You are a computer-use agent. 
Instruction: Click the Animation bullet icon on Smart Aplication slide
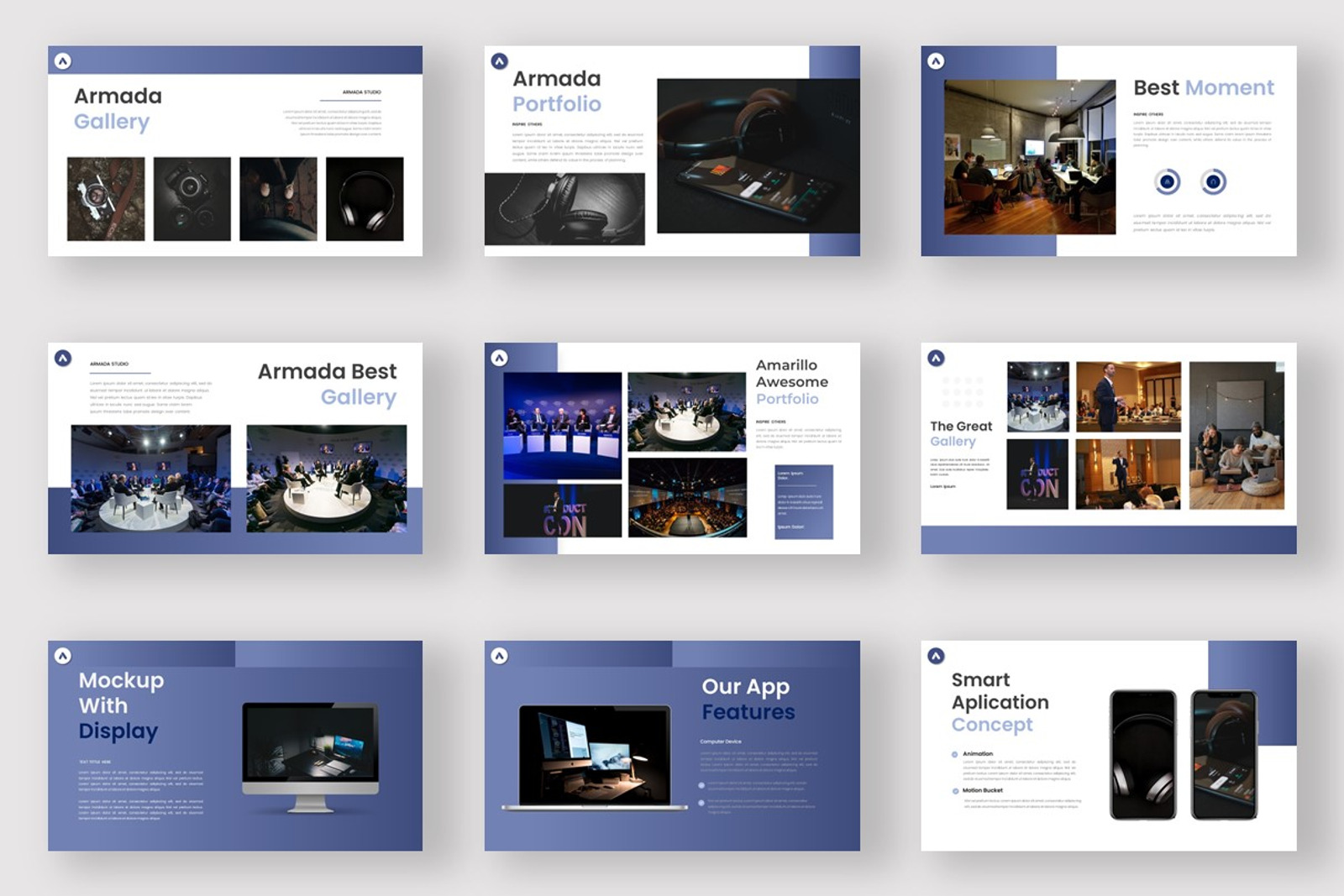pyautogui.click(x=953, y=753)
